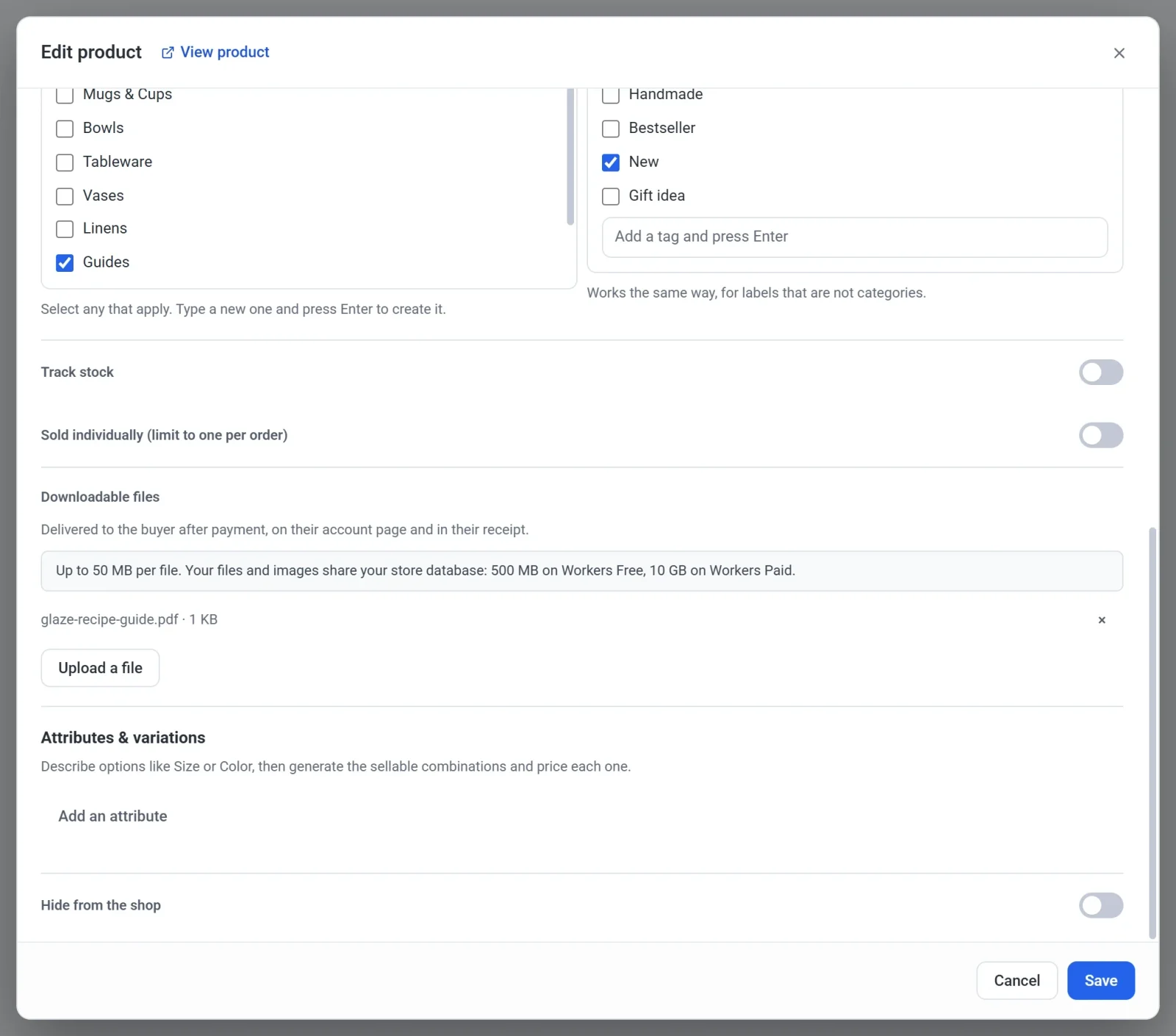Cancel the product edits
The width and height of the screenshot is (1176, 1036).
(x=1017, y=980)
